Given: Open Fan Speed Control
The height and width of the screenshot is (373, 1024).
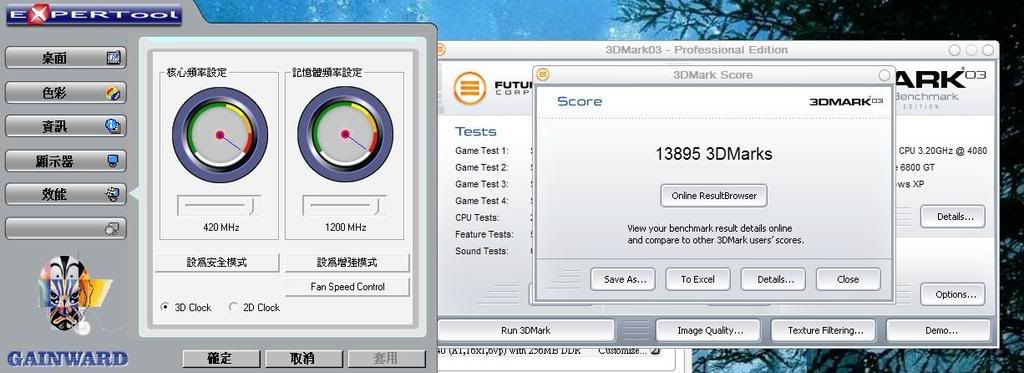Looking at the screenshot, I should pos(347,287).
